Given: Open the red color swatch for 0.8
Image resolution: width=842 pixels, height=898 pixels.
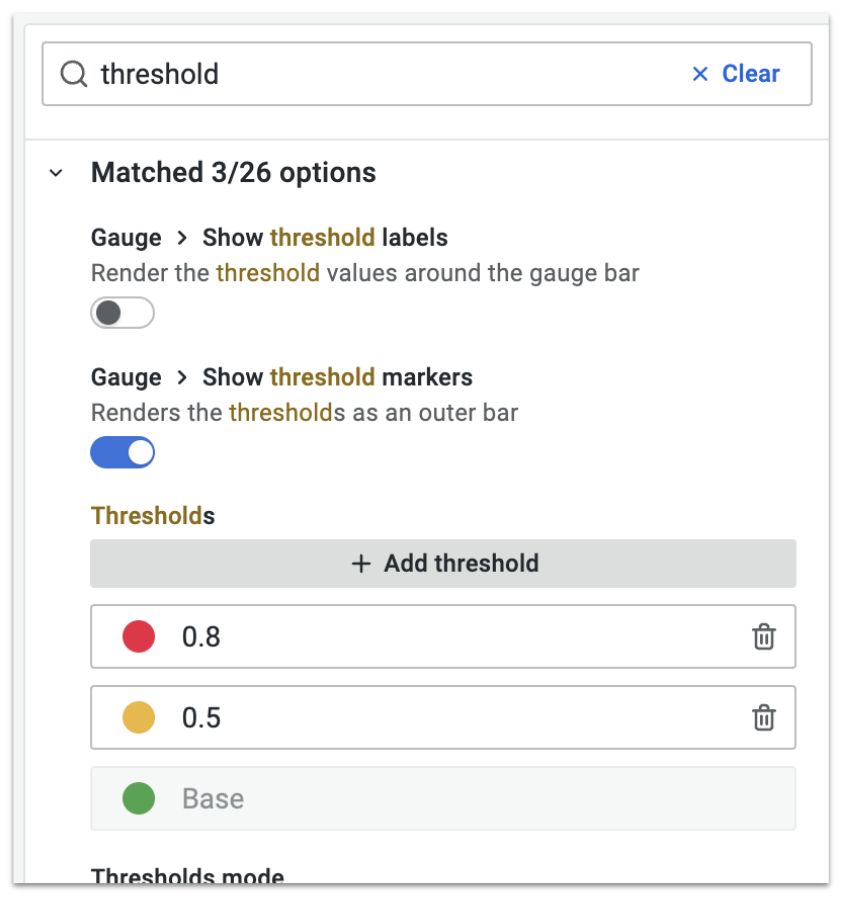Looking at the screenshot, I should point(139,636).
